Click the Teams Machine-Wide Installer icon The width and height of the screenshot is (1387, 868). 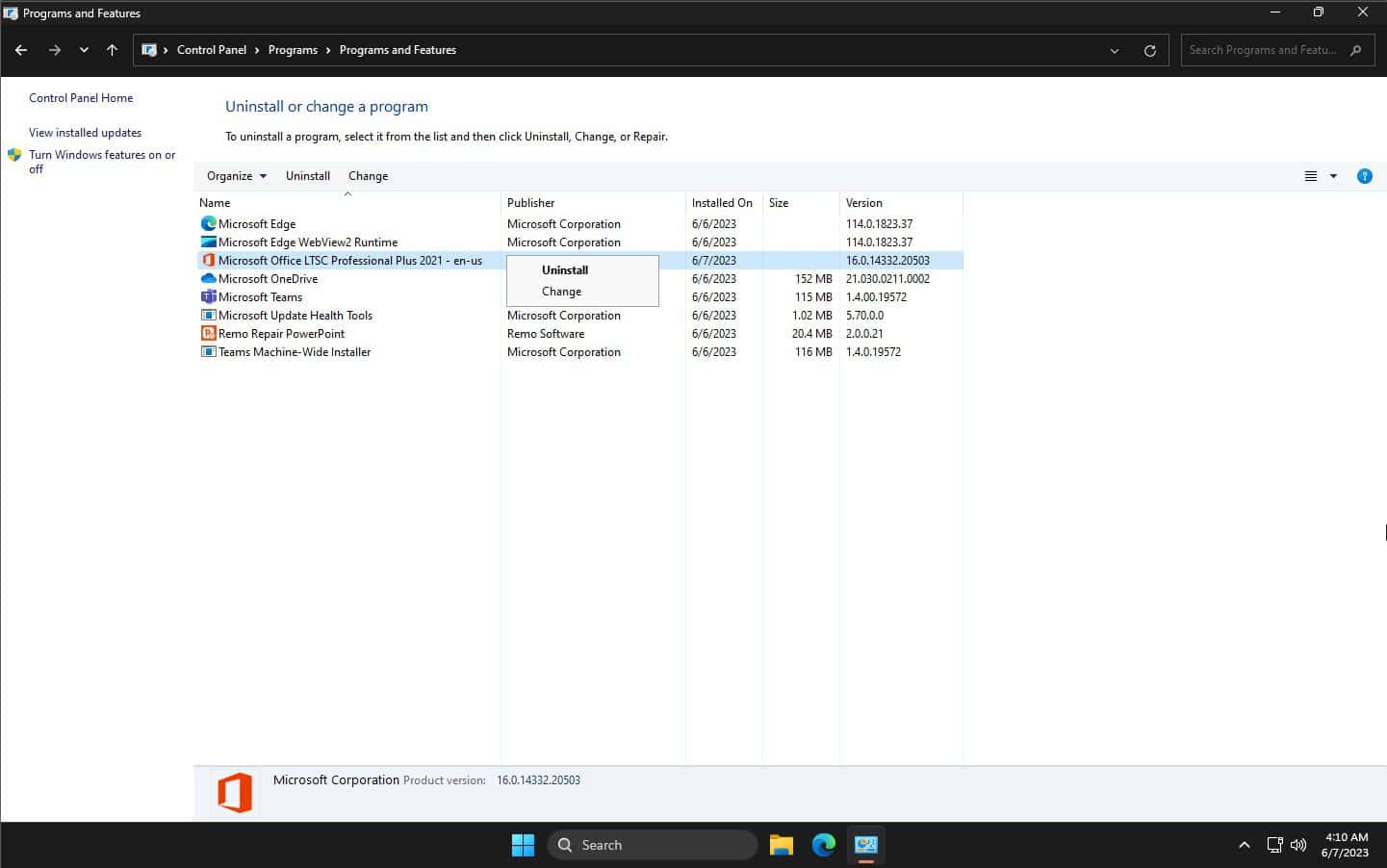pos(208,351)
